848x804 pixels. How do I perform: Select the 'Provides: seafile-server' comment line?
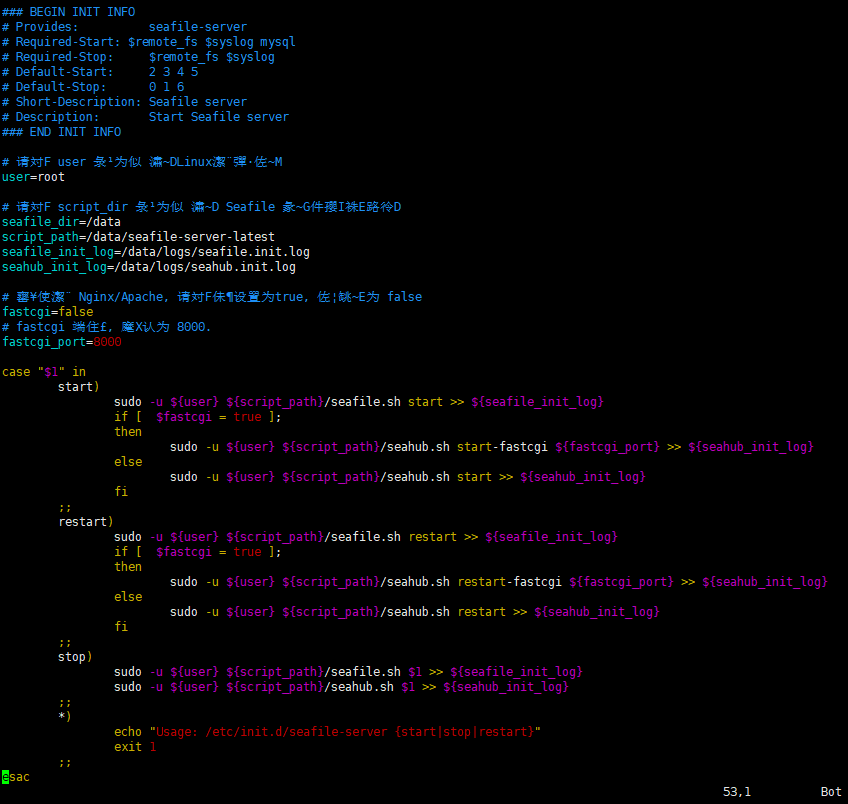click(x=124, y=27)
